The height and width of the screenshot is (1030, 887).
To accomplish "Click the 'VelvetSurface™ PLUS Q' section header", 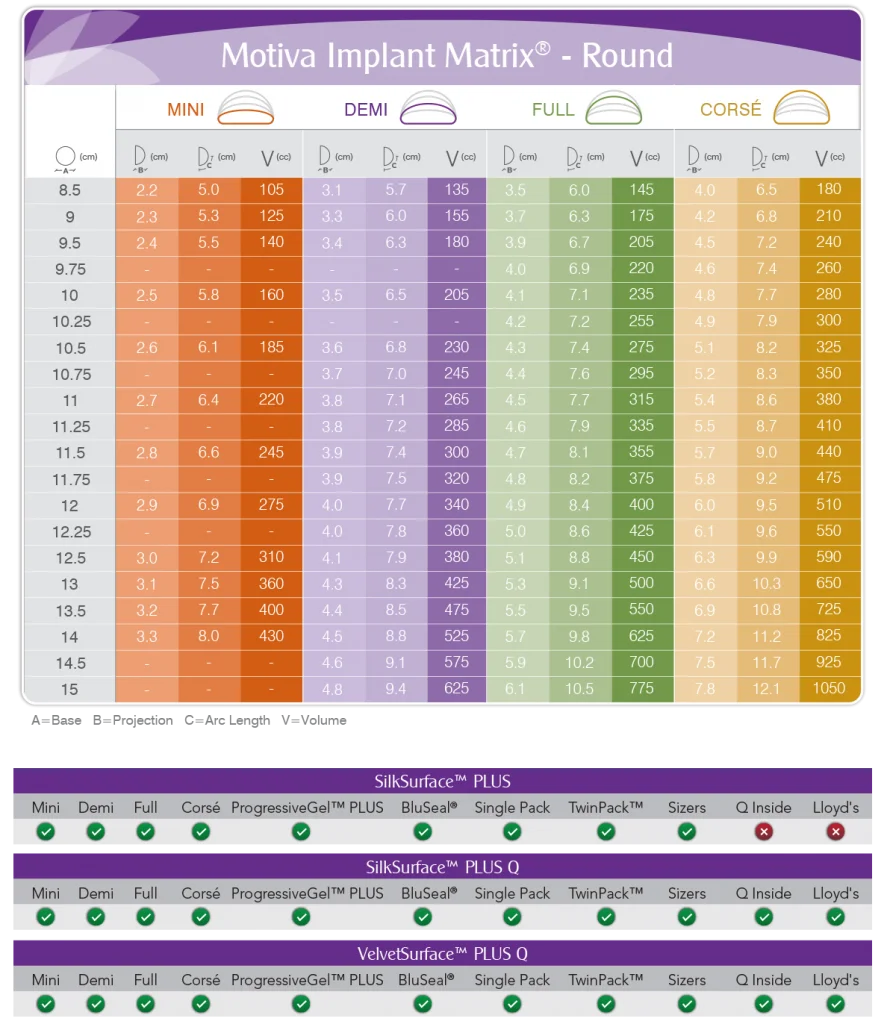I will (x=442, y=954).
